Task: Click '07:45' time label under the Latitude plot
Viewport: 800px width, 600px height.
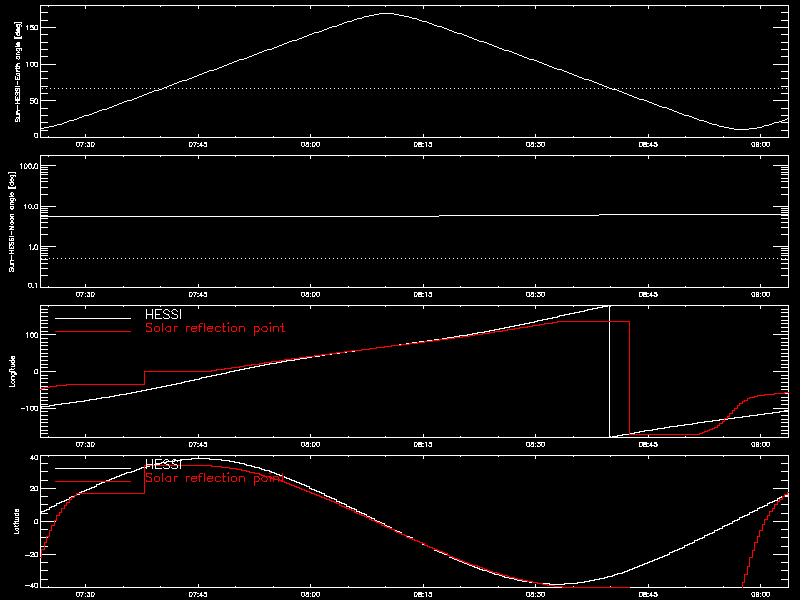Action: tap(198, 594)
